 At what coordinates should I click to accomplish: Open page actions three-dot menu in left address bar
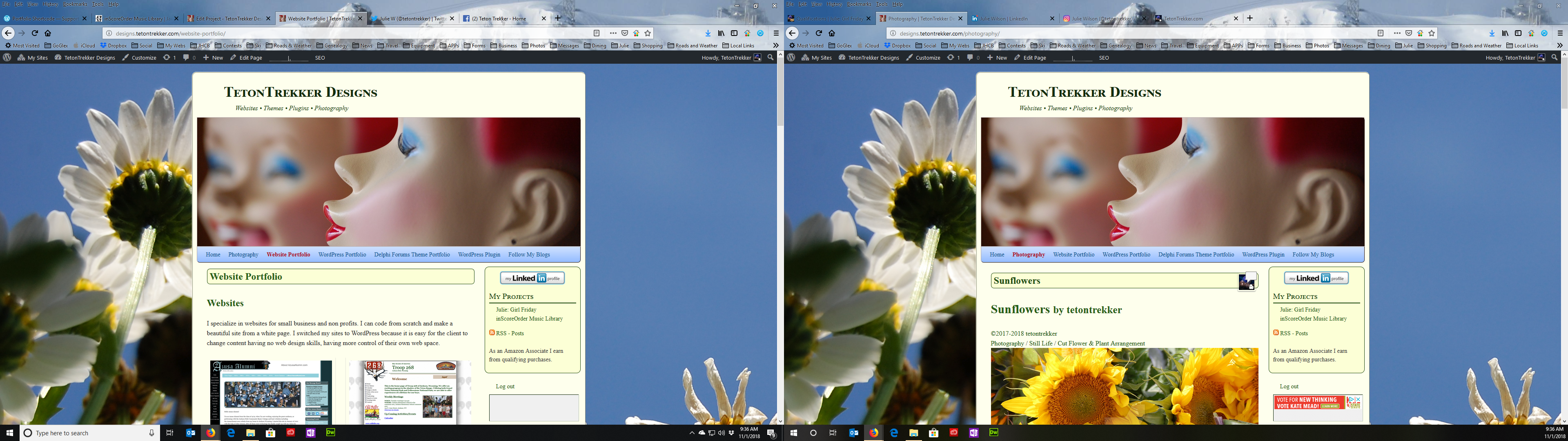coord(613,33)
